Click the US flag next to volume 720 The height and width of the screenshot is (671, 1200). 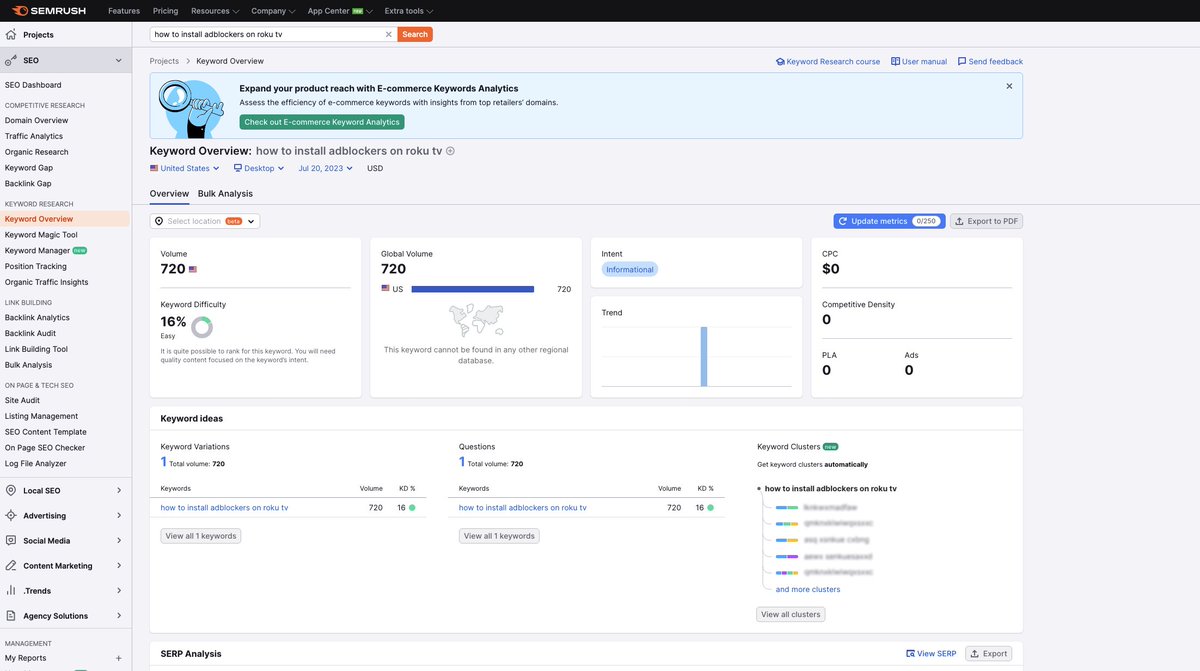pyautogui.click(x=193, y=270)
